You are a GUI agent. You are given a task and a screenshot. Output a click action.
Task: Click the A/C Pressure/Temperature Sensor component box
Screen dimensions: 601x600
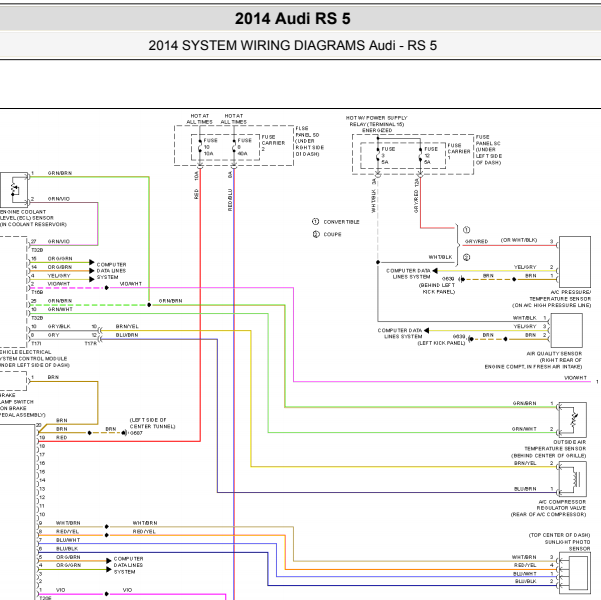pyautogui.click(x=574, y=262)
